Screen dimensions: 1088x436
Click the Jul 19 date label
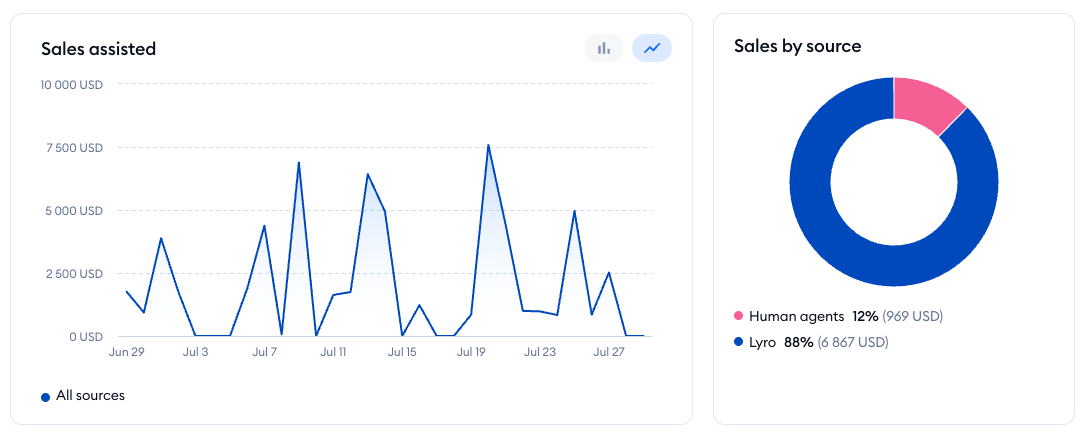point(470,353)
